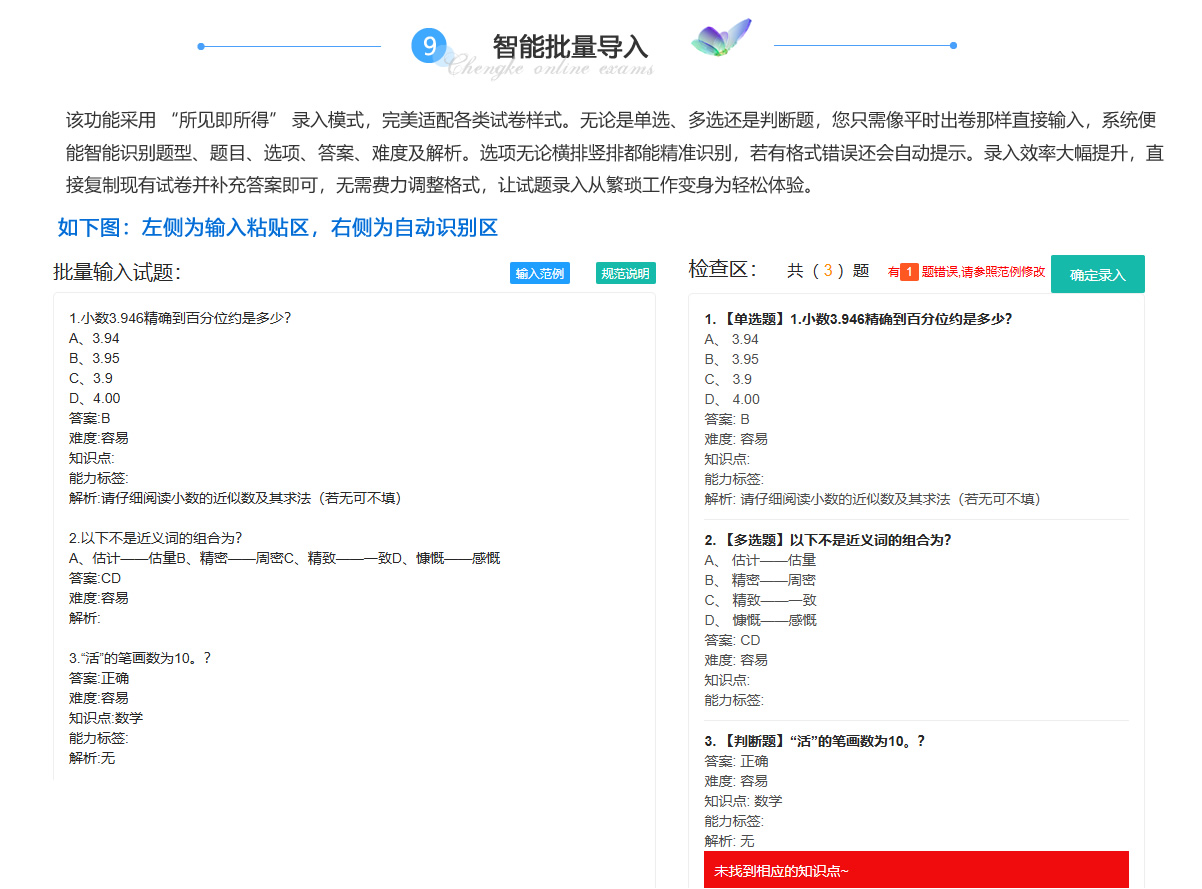The height and width of the screenshot is (889, 1202).
Task: Click the 解析:无 line in input box
Action: point(92,758)
